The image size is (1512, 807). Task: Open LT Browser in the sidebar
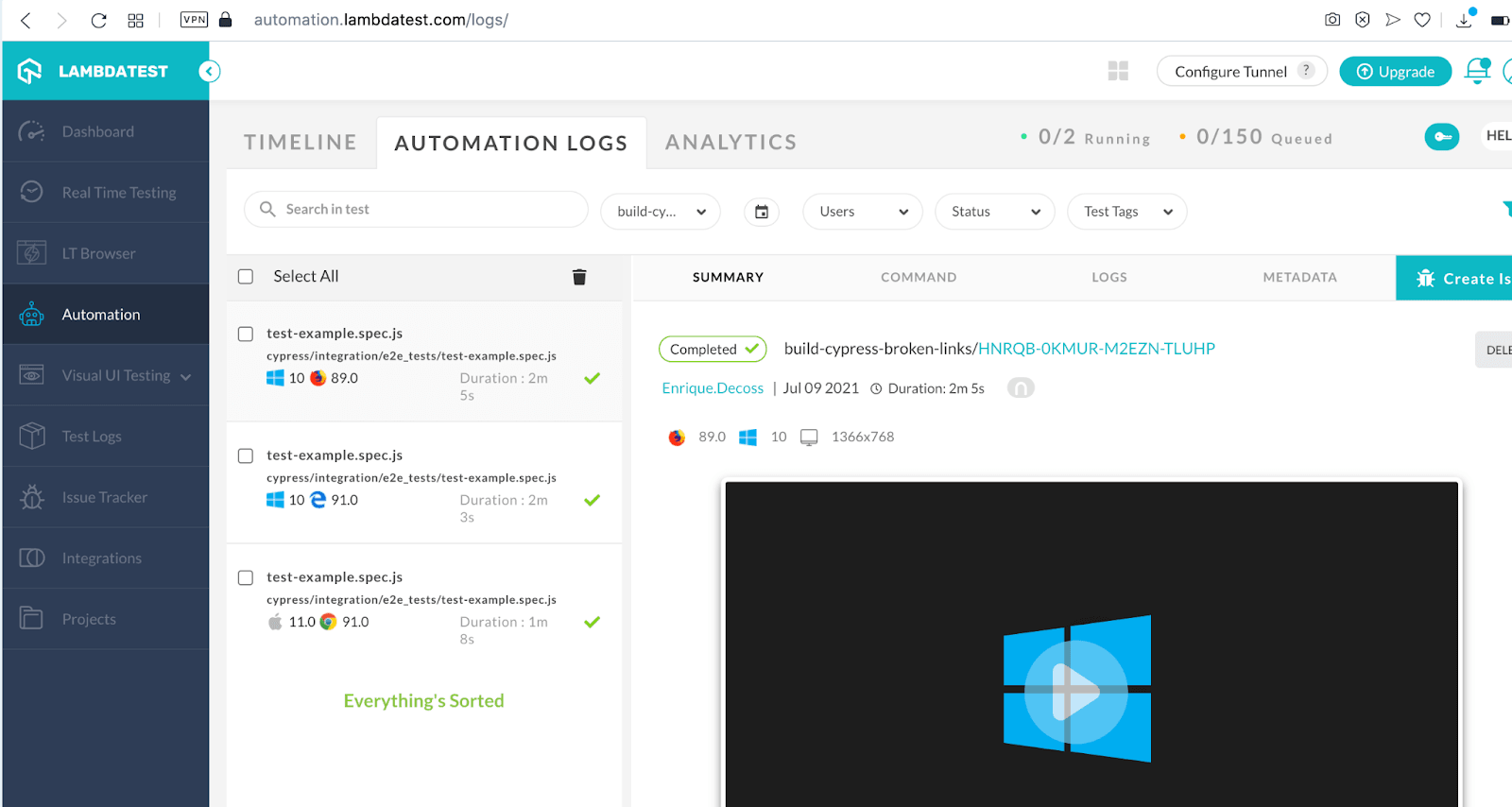[x=98, y=253]
